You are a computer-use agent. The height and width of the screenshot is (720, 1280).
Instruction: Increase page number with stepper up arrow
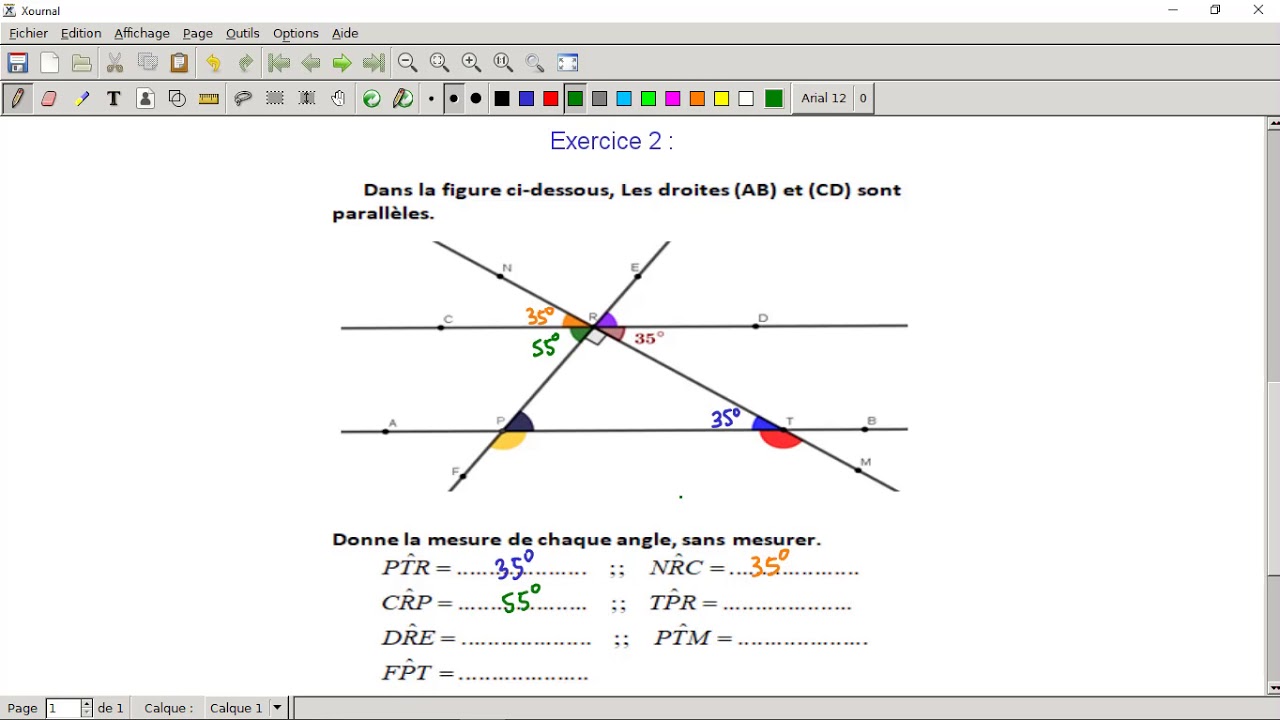87,704
